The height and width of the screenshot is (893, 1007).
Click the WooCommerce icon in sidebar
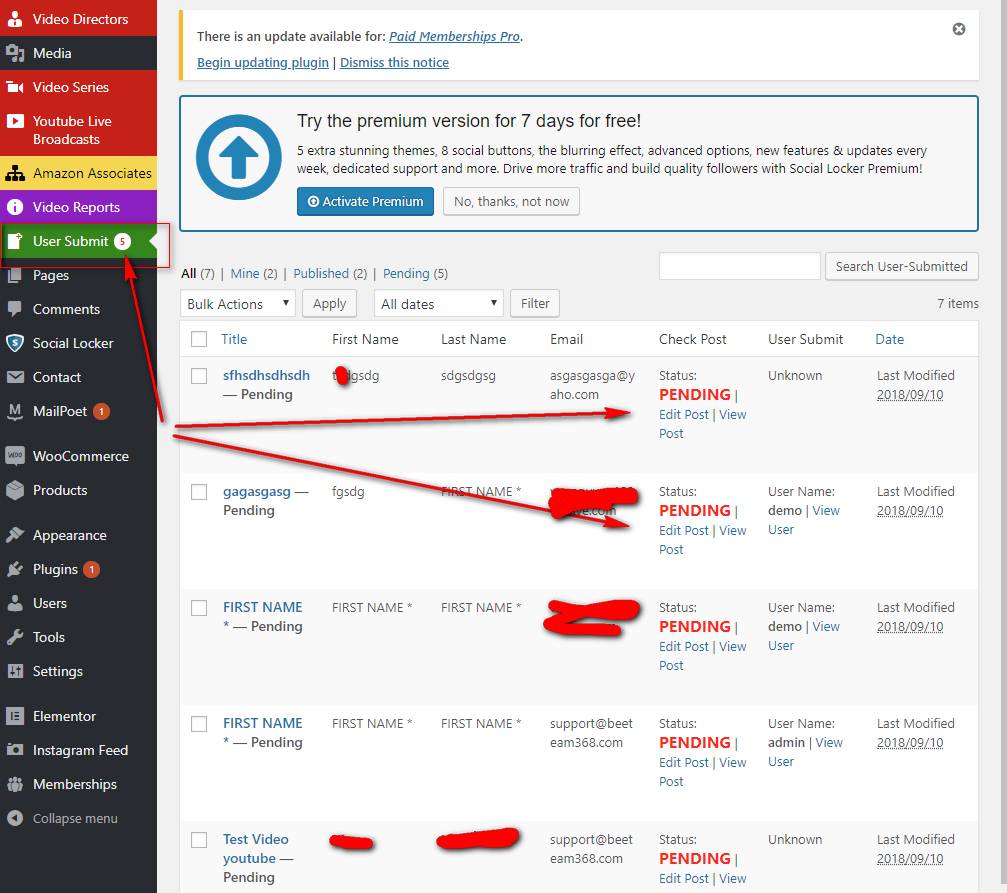click(15, 456)
